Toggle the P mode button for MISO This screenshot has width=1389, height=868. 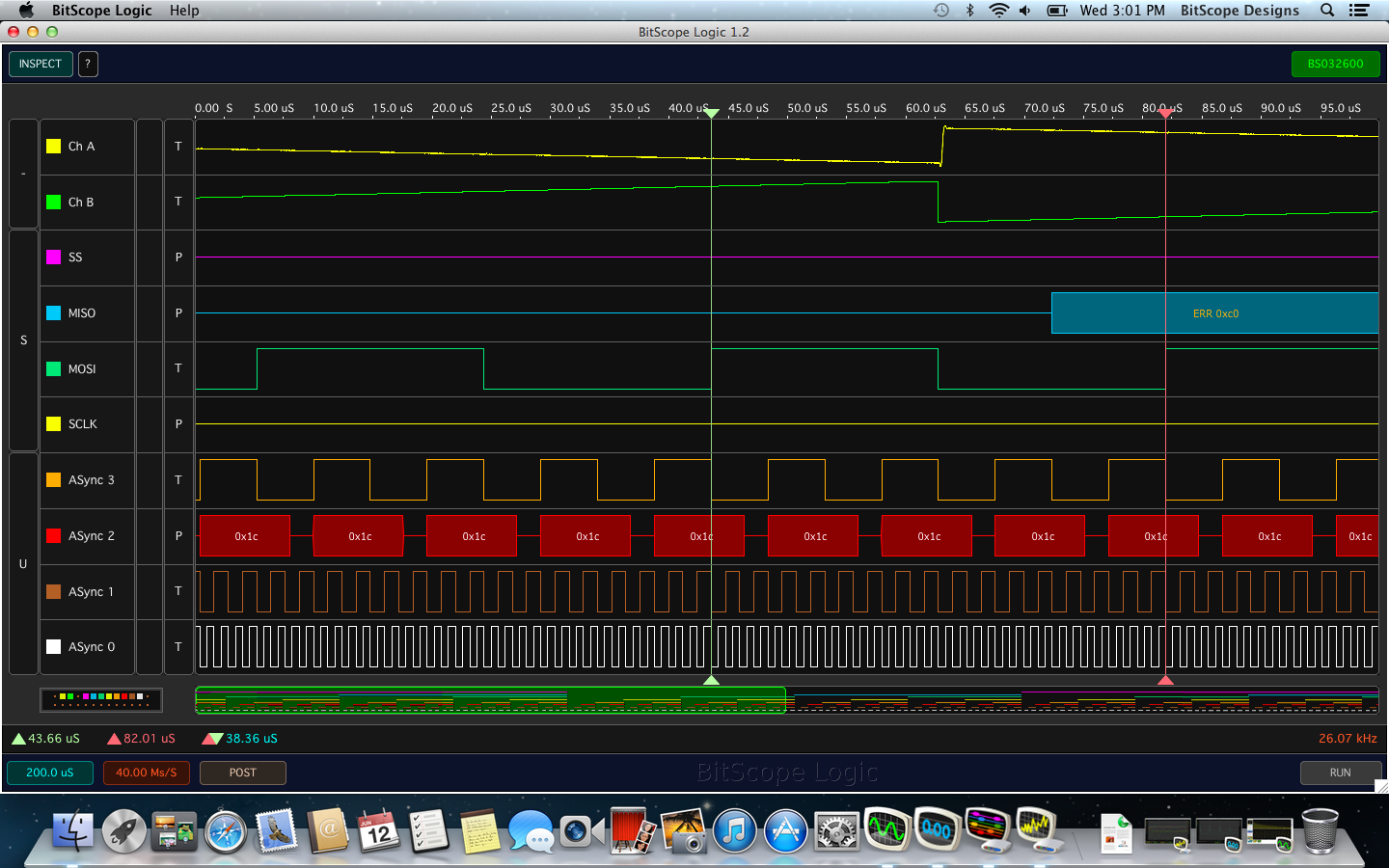coord(178,313)
